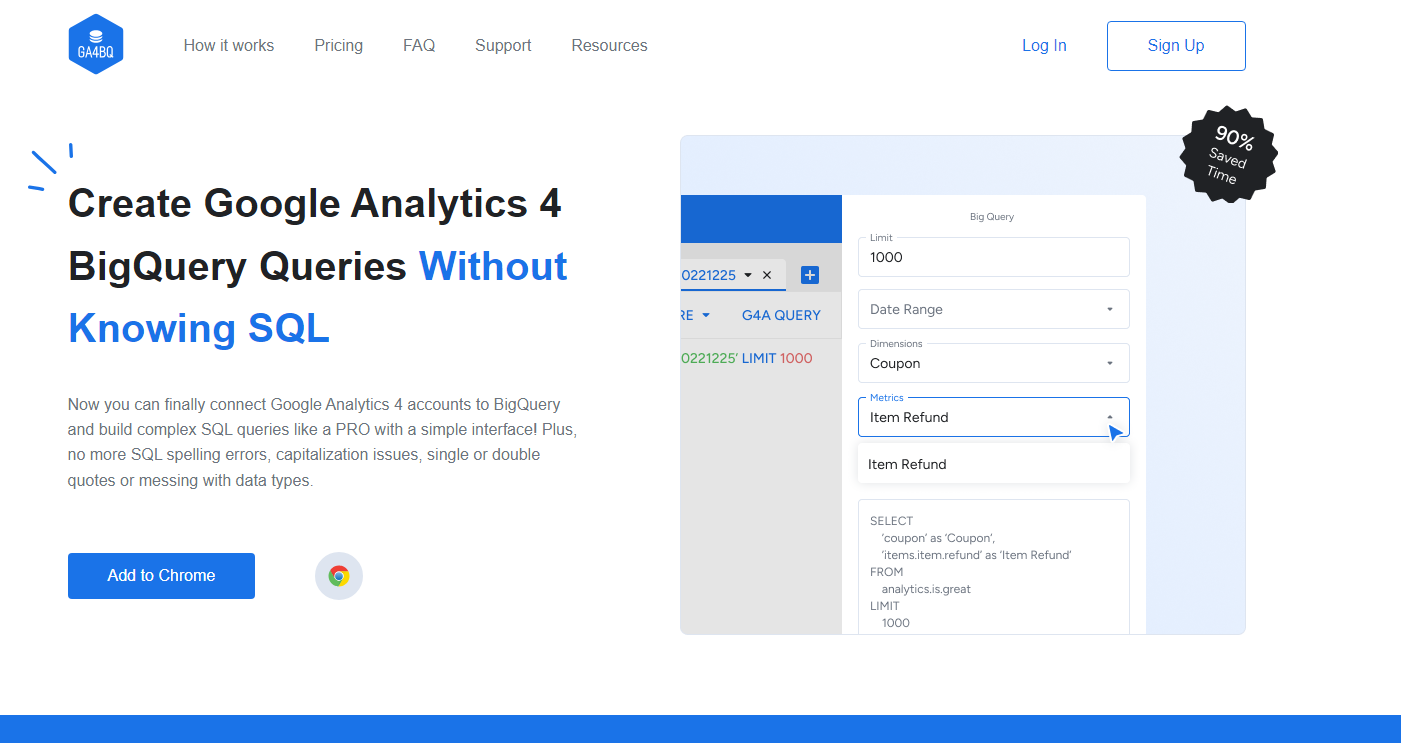Open the 0221225 tab dropdown arrow
This screenshot has width=1401, height=743.
point(748,275)
